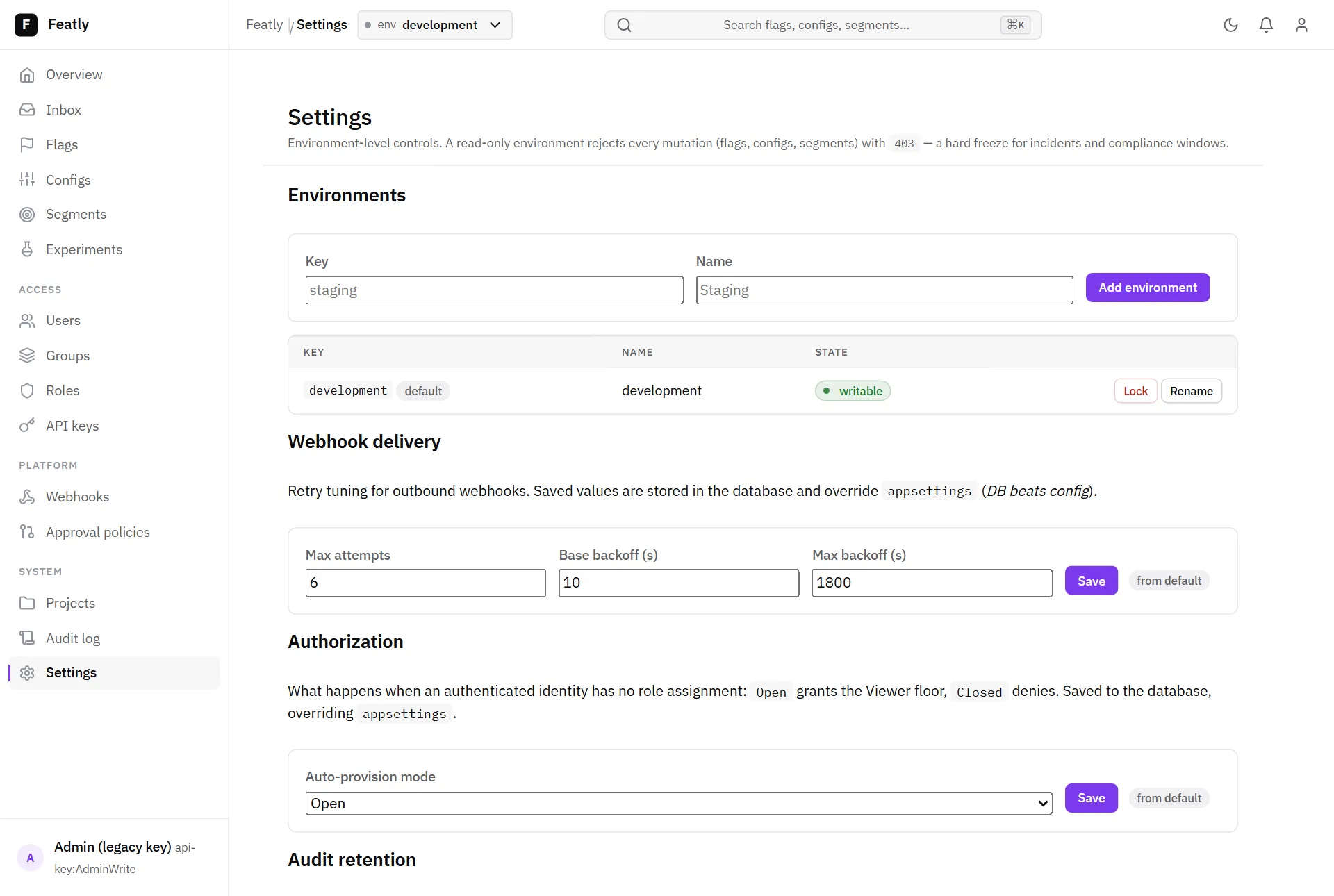Save webhook delivery settings

1091,581
